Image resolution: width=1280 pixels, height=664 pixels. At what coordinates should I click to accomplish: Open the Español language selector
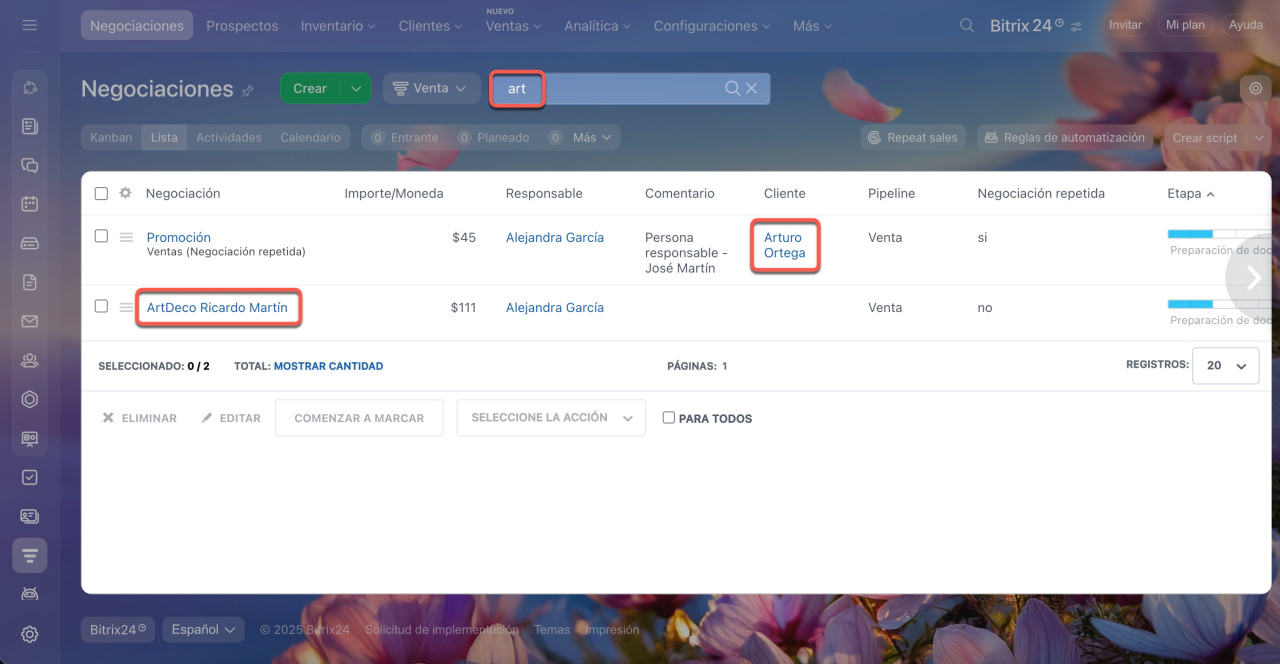tap(203, 629)
